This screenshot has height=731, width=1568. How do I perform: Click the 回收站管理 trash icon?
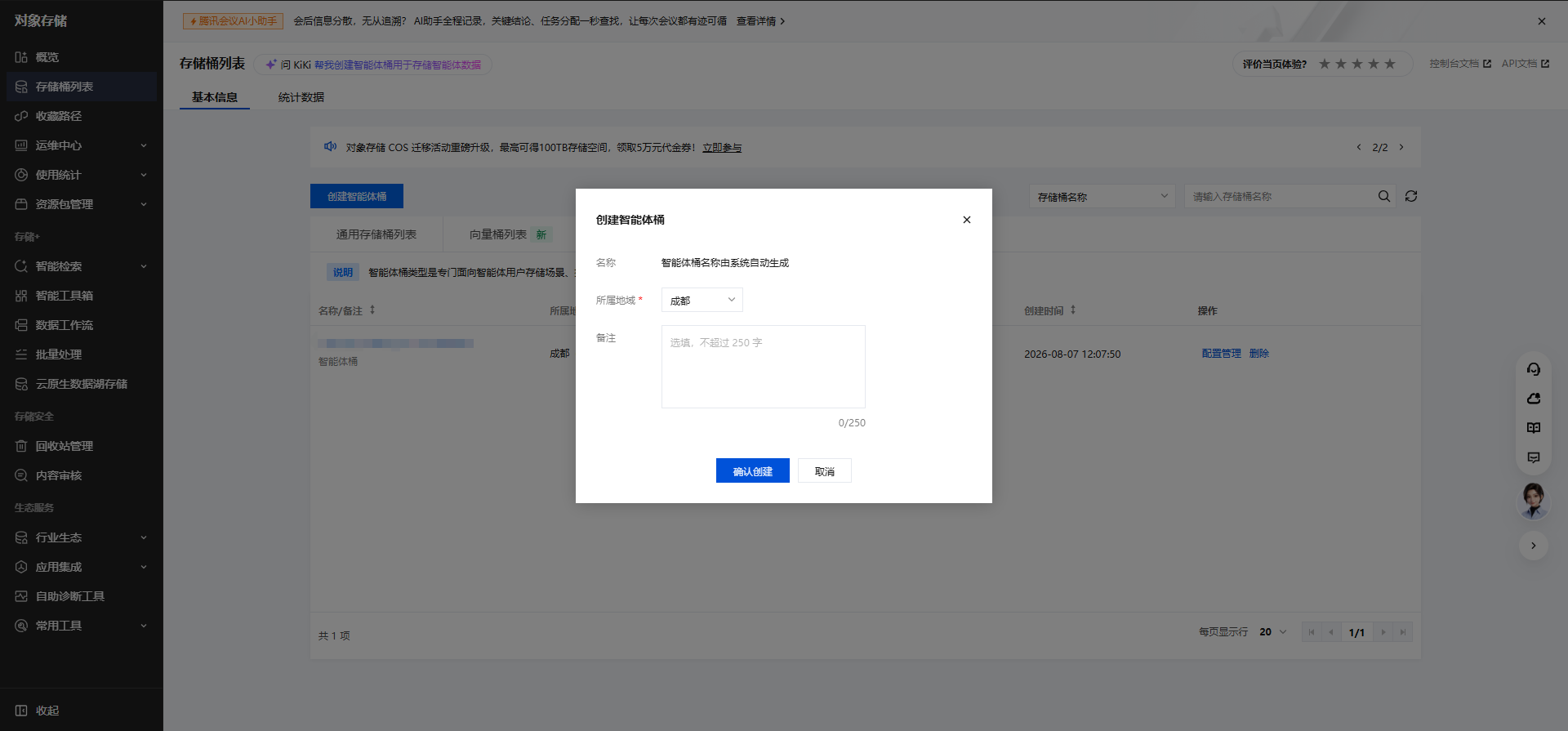21,446
